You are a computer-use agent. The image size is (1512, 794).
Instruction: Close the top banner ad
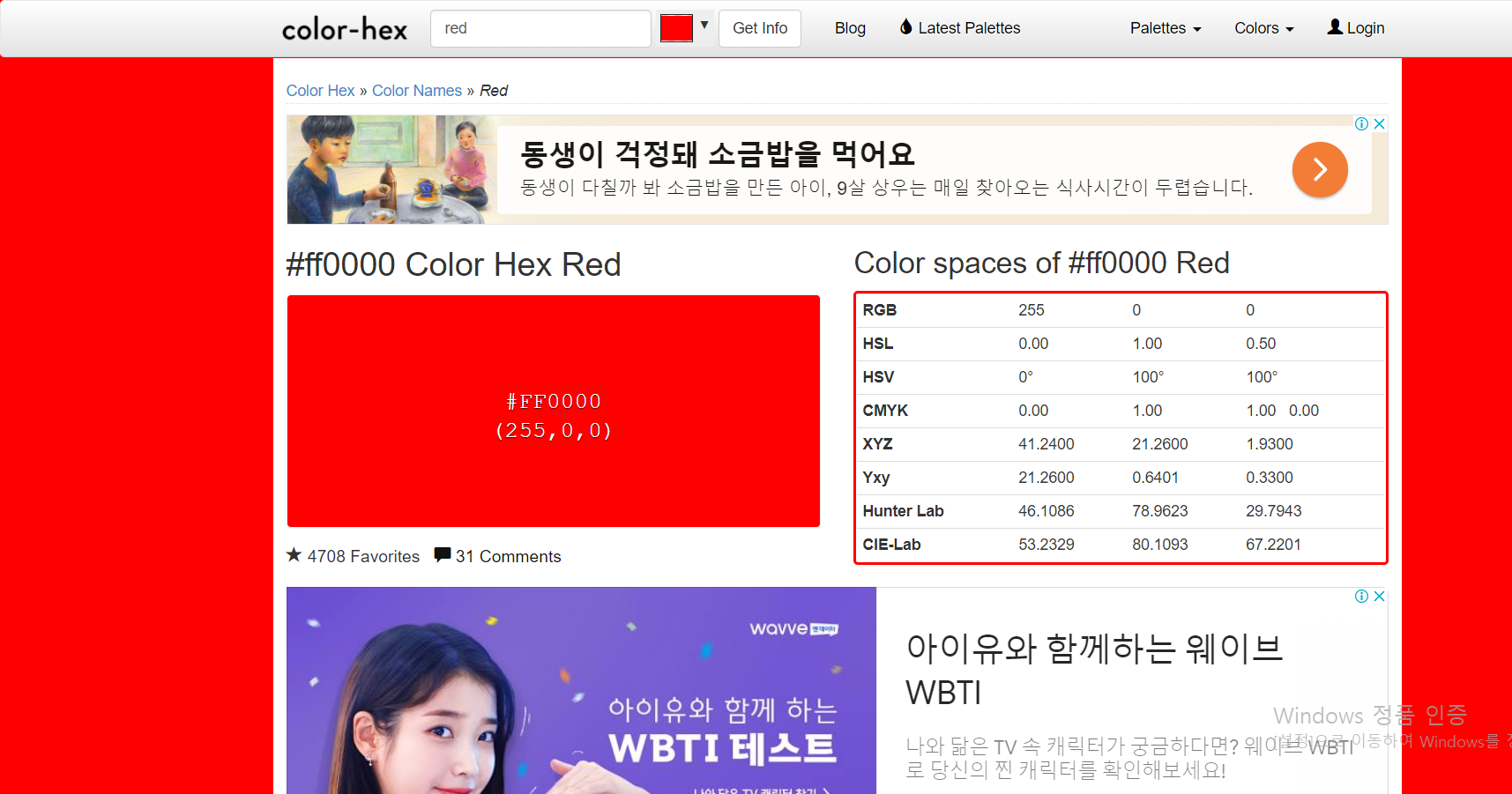[1380, 123]
